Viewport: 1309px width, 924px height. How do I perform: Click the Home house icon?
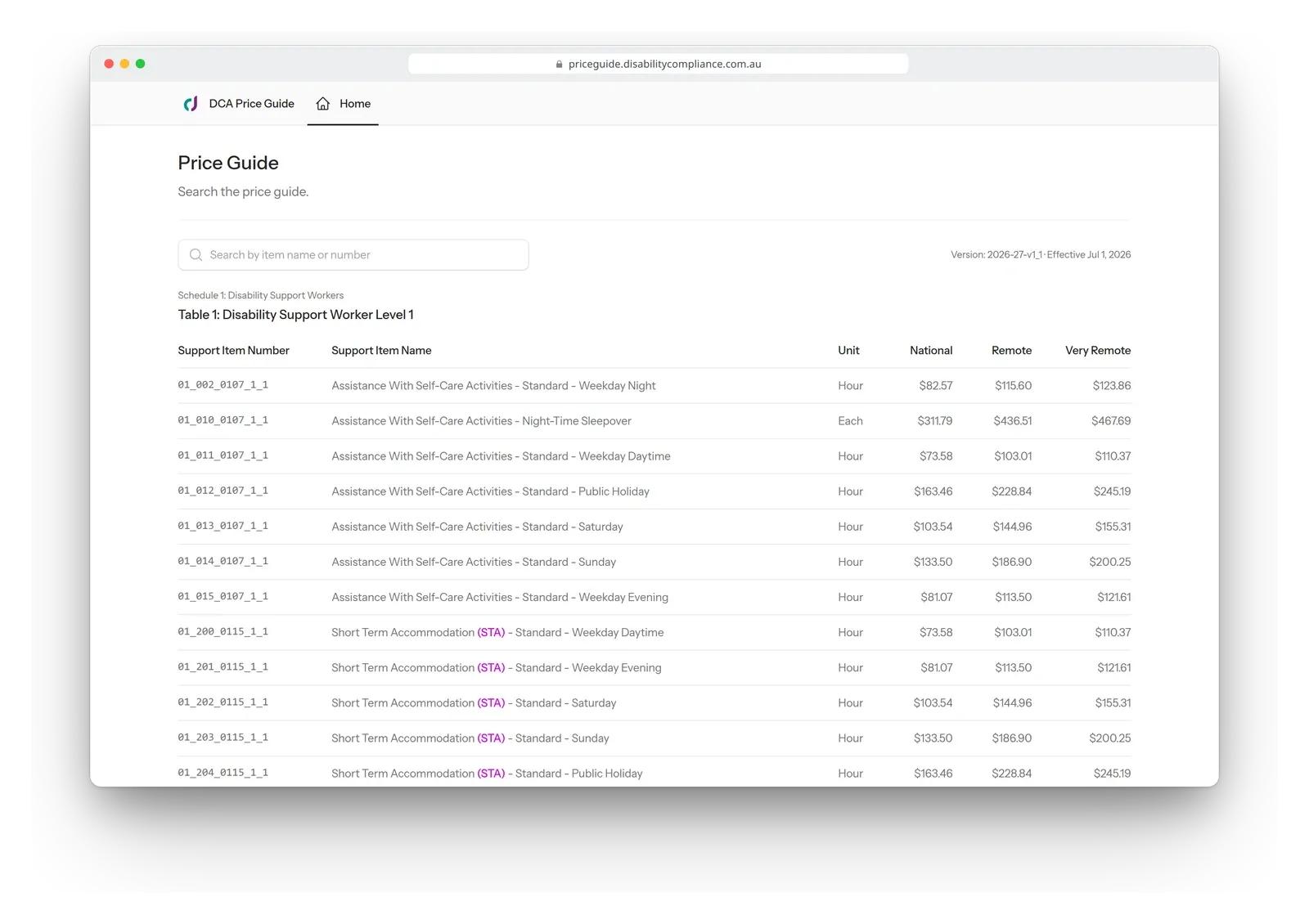point(323,104)
